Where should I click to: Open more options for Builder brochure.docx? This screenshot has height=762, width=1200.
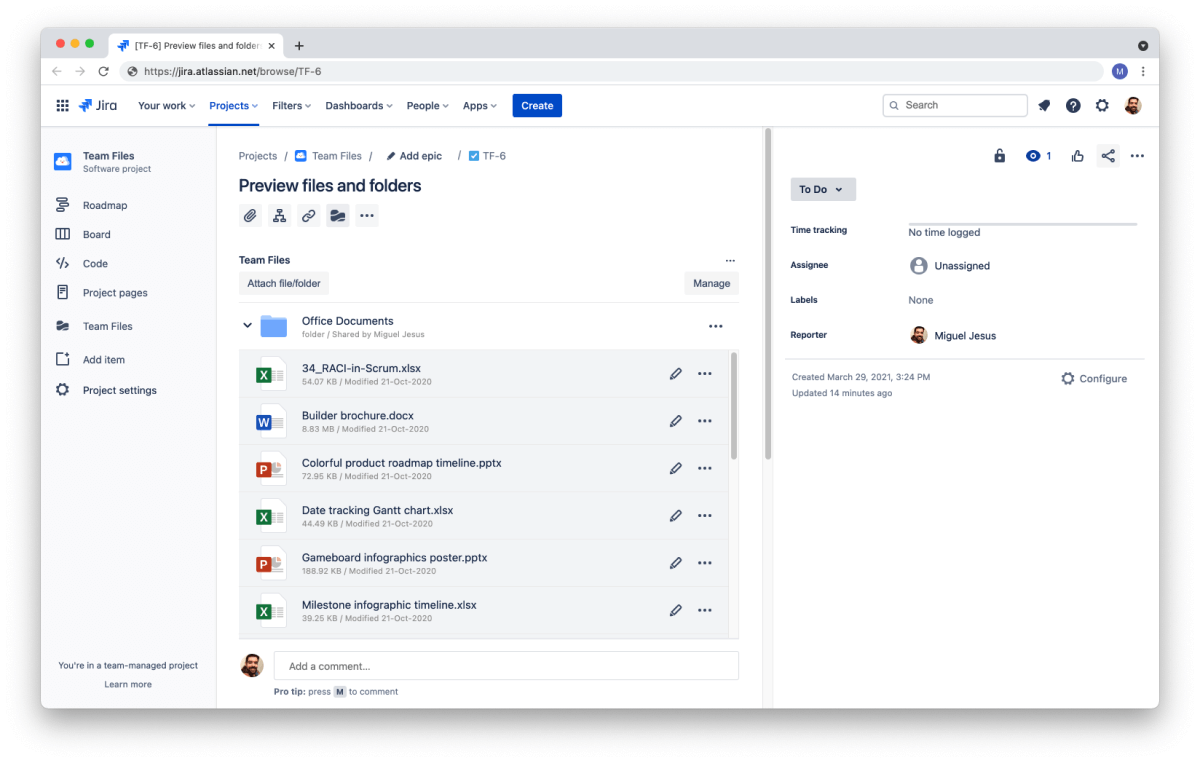tap(705, 421)
